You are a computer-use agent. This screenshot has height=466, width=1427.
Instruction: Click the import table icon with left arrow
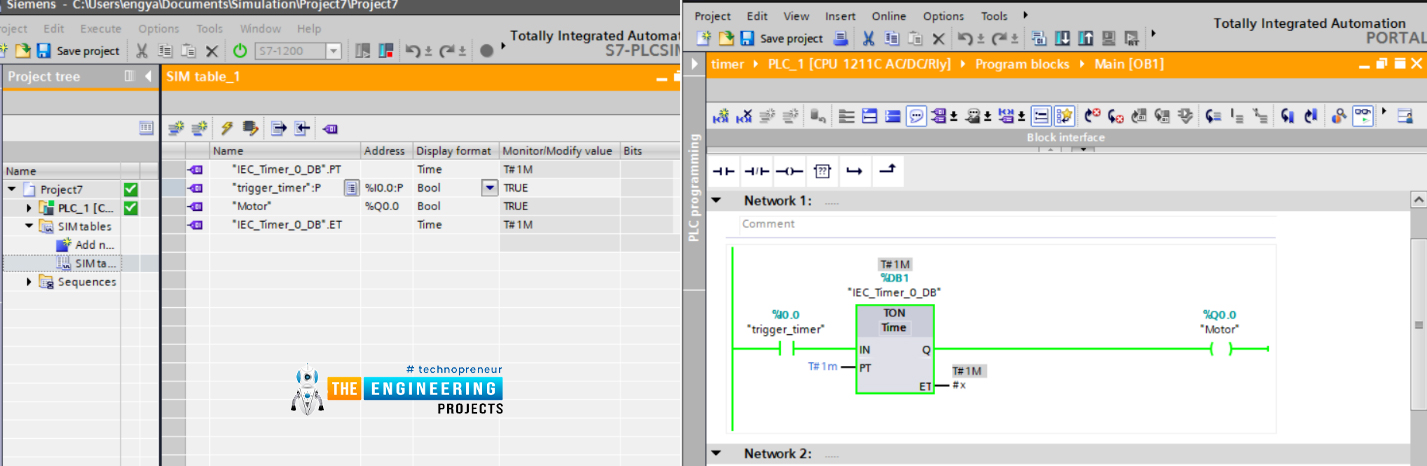coord(301,128)
